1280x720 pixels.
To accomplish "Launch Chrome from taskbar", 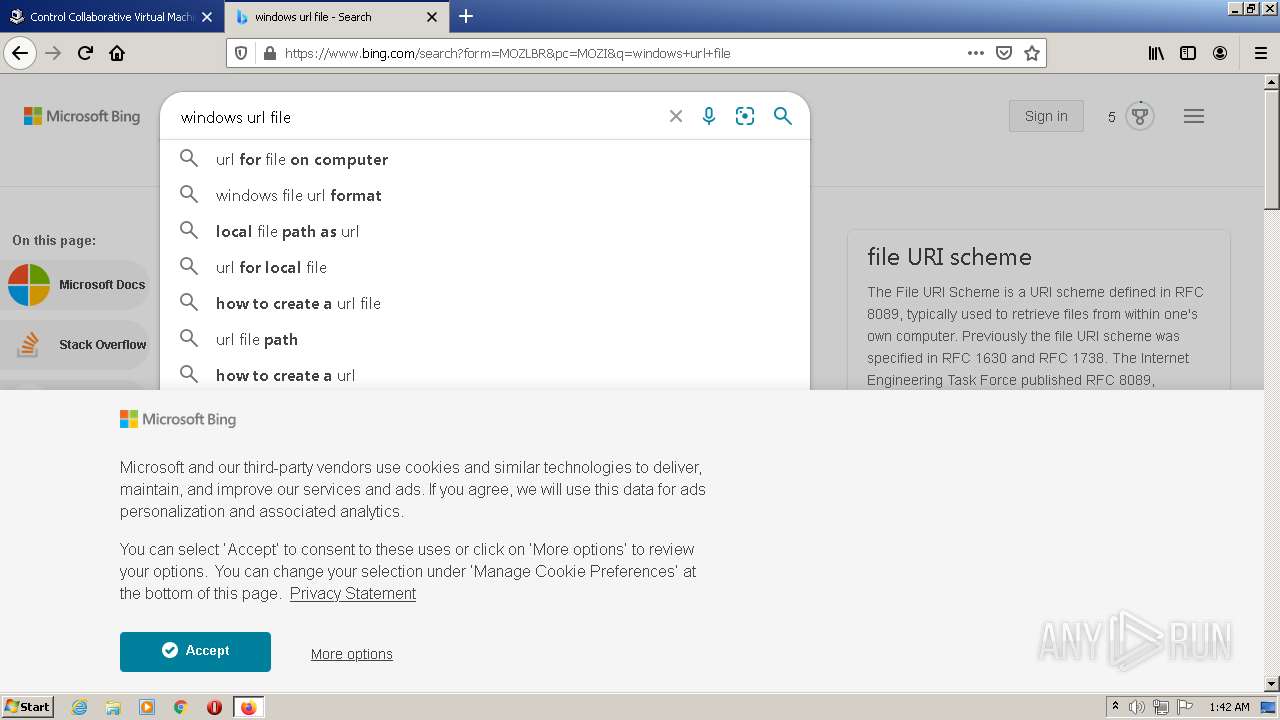I will [x=181, y=707].
